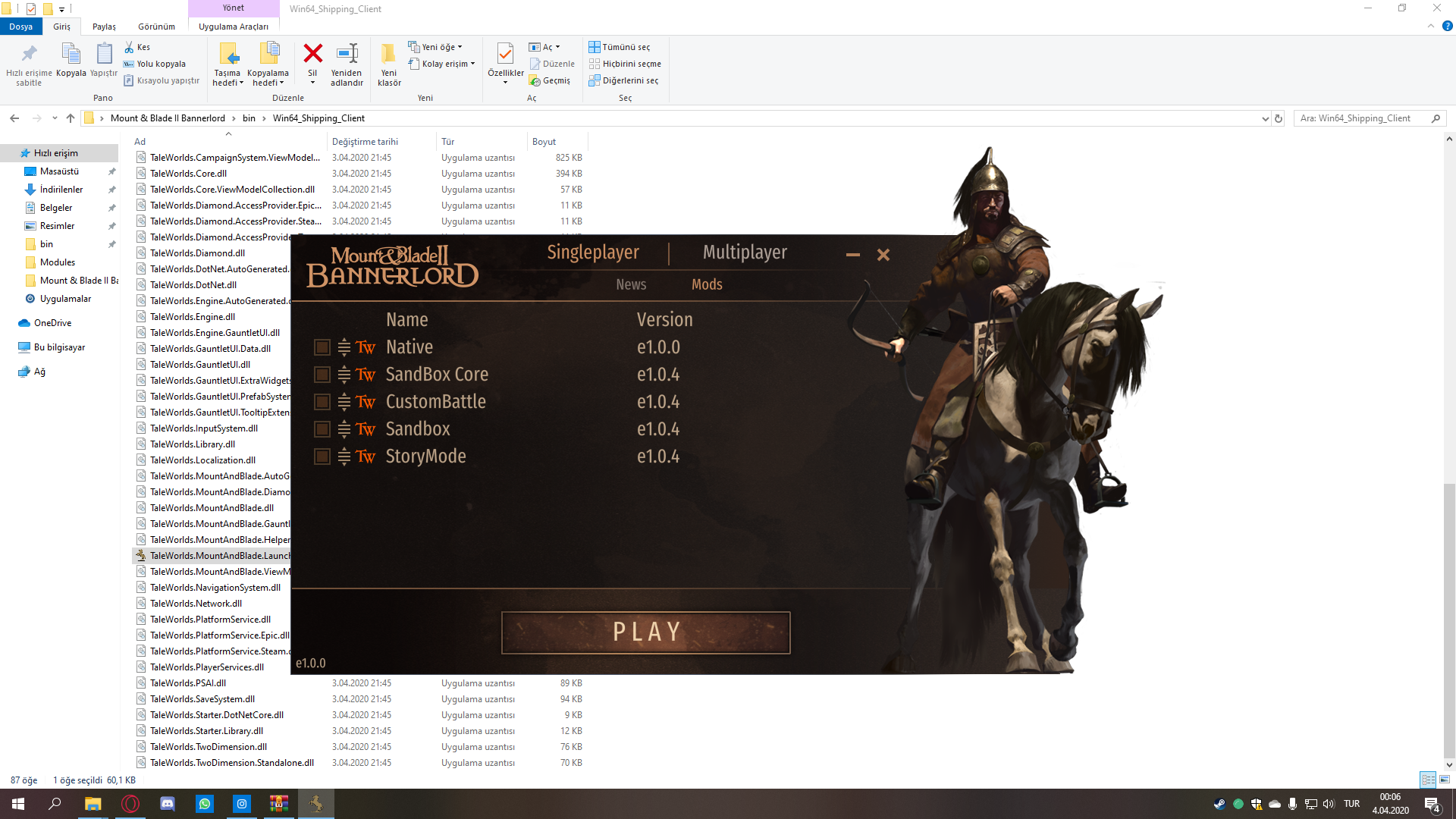Viewport: 1456px width, 819px height.
Task: Click the Yeniden adlandır rename icon
Action: [347, 53]
